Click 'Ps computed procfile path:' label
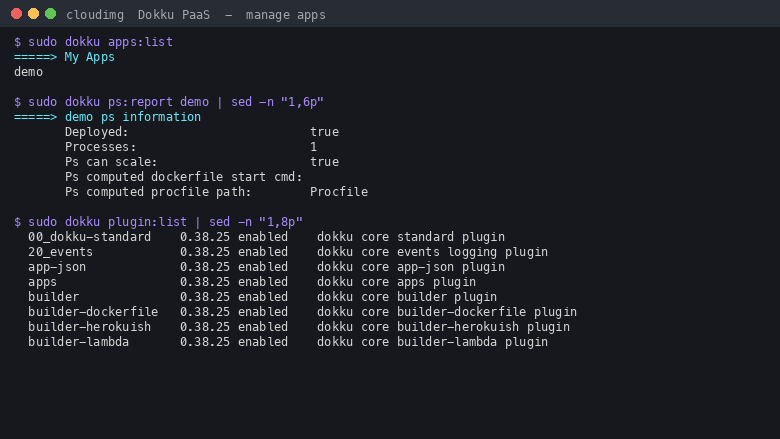This screenshot has height=439, width=780. point(158,192)
